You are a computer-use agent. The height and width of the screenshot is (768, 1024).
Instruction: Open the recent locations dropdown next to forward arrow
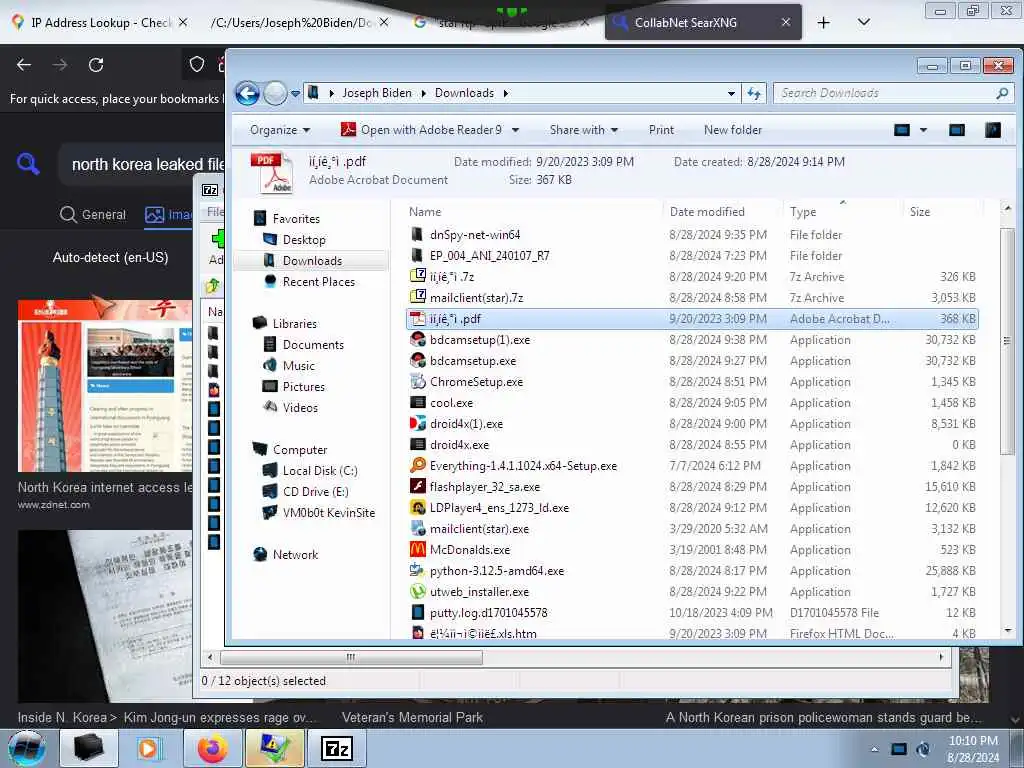tap(295, 93)
